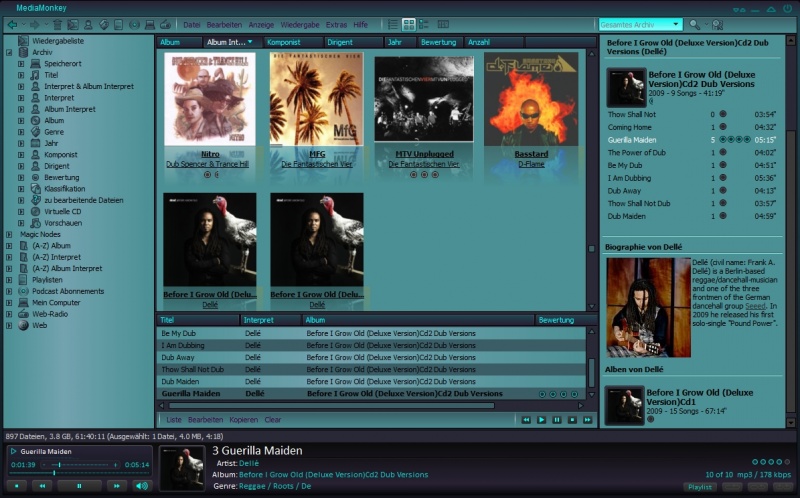
Task: Collapse the Archiv tree node
Action: [9, 52]
